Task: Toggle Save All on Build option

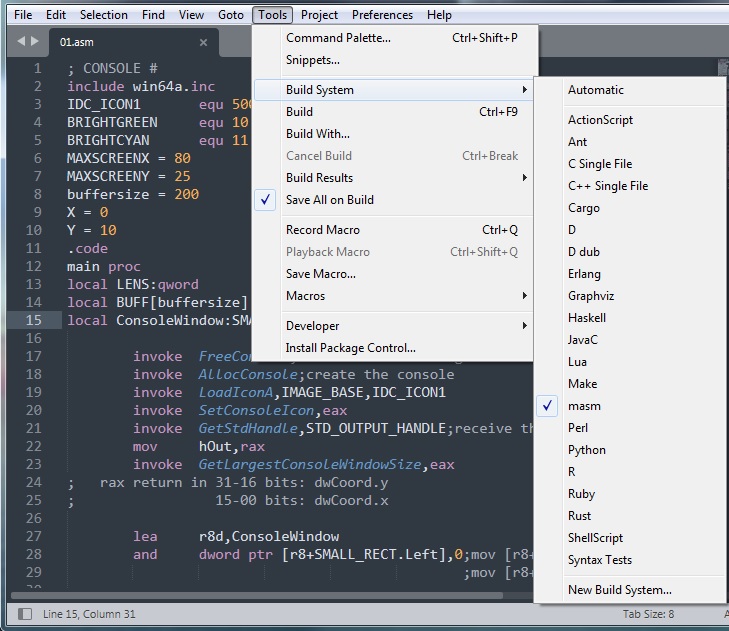Action: point(330,200)
